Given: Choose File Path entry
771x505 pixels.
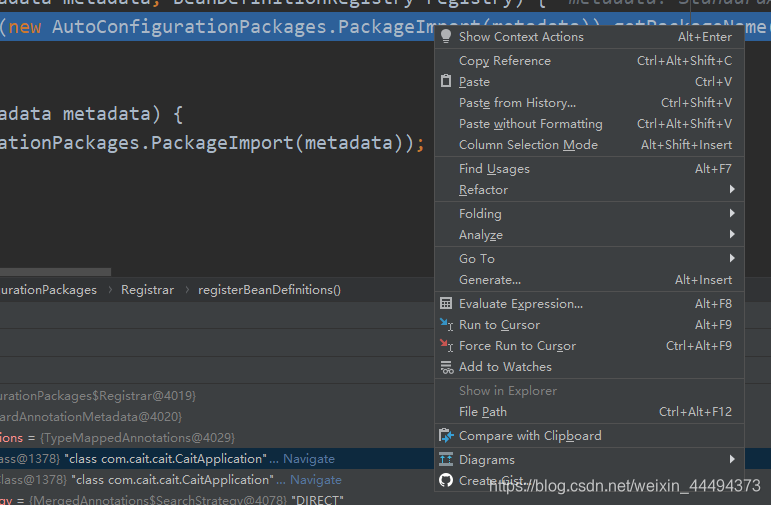Looking at the screenshot, I should click(589, 412).
